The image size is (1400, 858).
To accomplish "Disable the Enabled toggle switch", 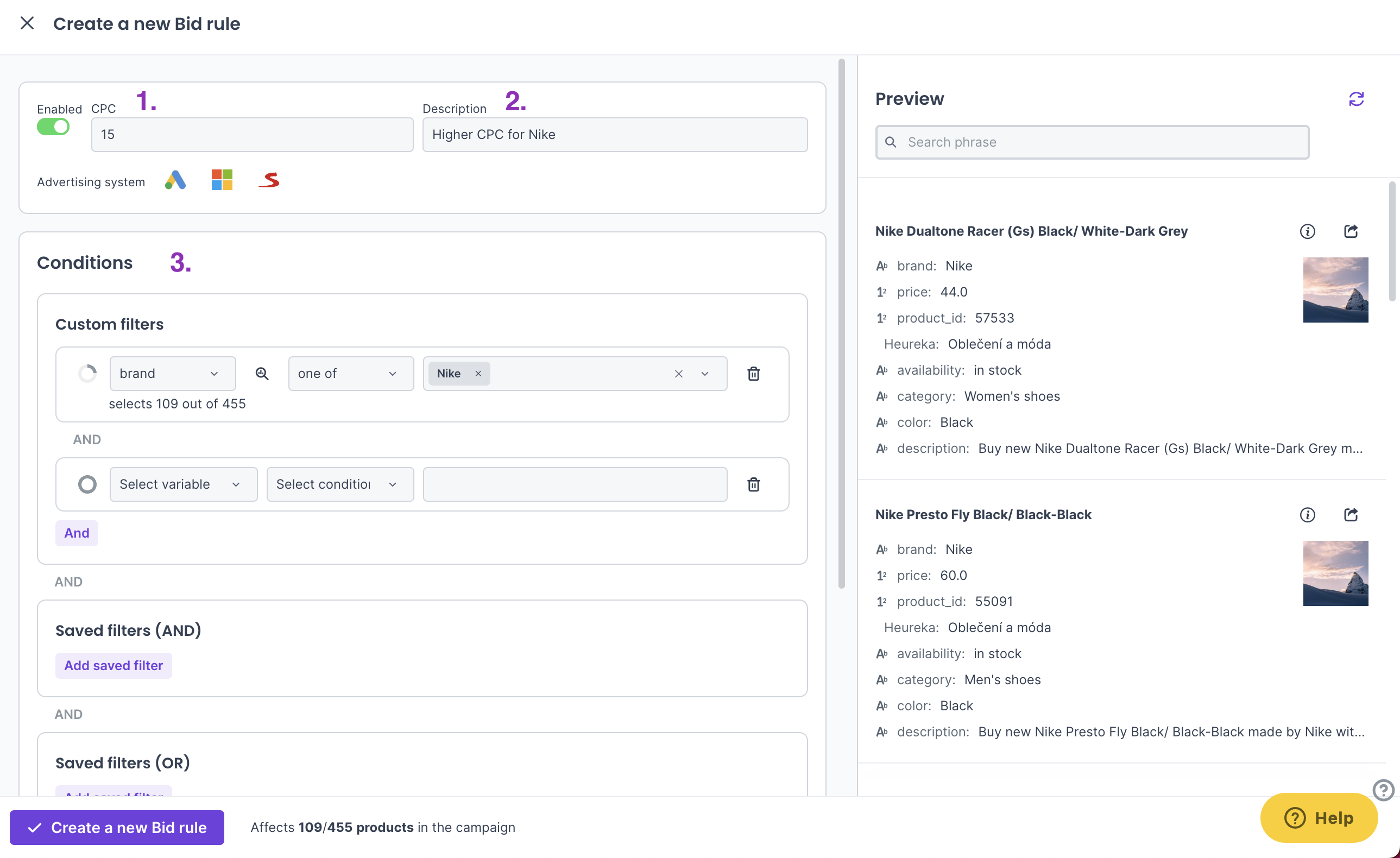I will pyautogui.click(x=53, y=127).
